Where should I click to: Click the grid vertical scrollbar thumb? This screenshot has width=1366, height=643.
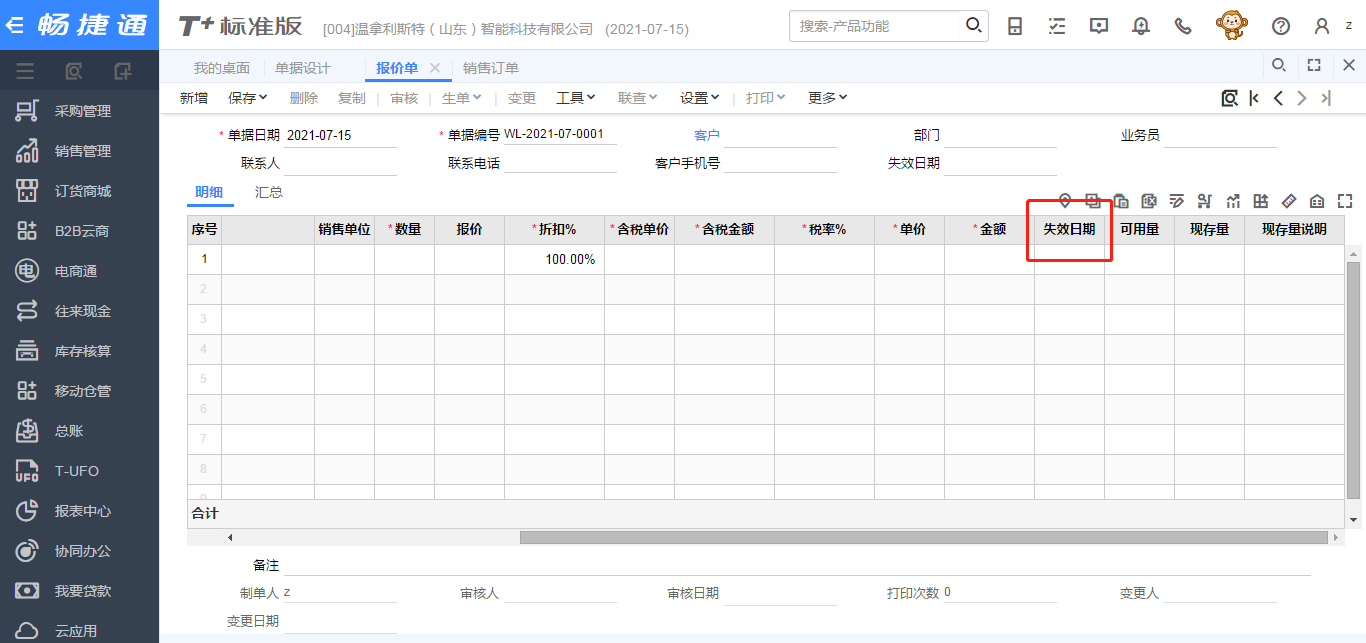(1354, 380)
